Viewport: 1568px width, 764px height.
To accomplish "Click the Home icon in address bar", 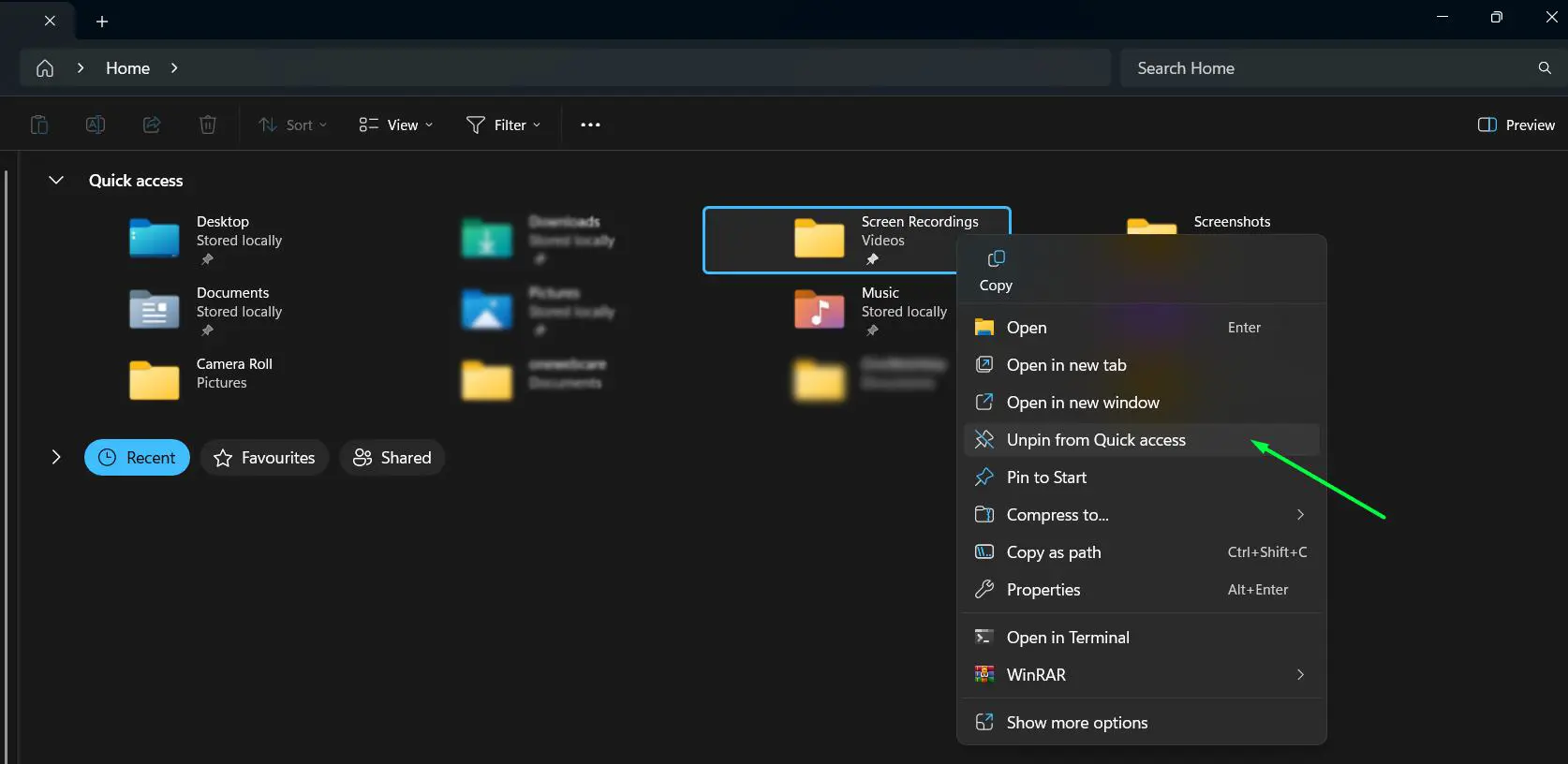I will (x=45, y=68).
